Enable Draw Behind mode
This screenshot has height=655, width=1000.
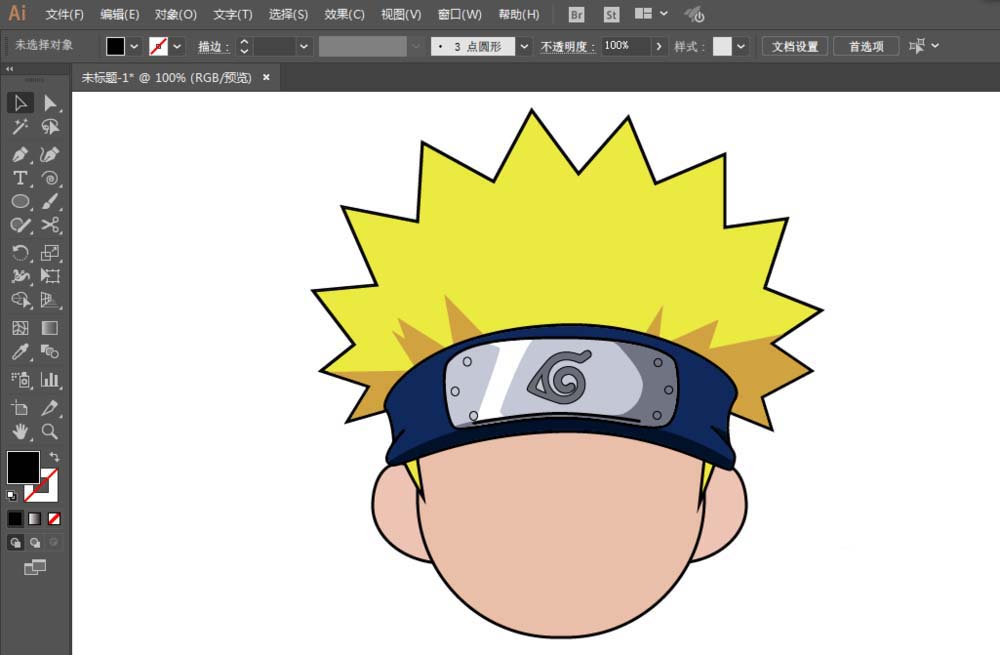34,542
